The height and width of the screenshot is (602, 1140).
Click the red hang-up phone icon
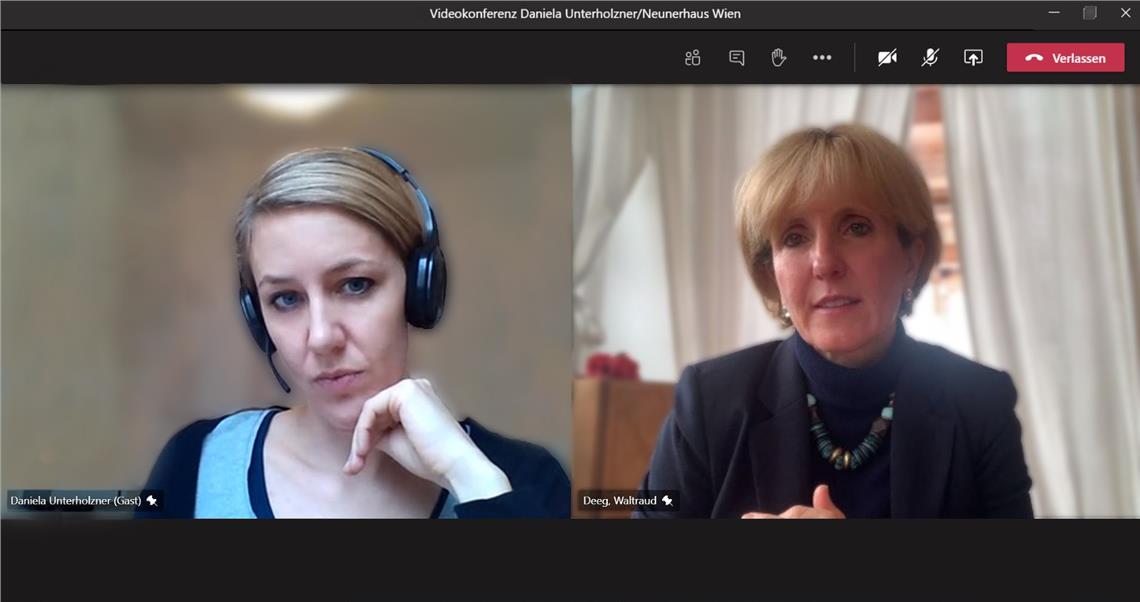[x=1034, y=58]
